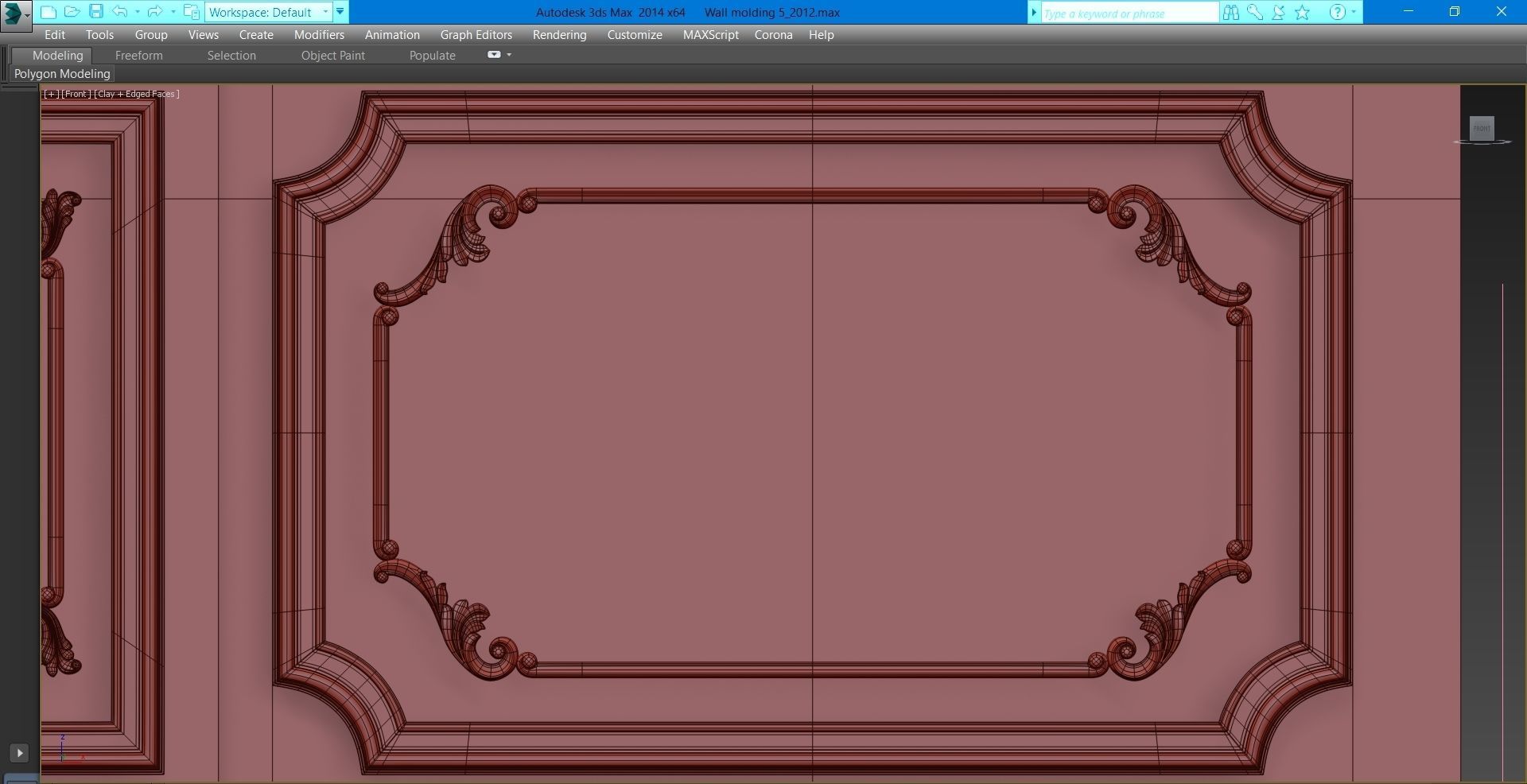Open the Help dropdown arrow
This screenshot has width=1527, height=784.
click(x=1354, y=12)
